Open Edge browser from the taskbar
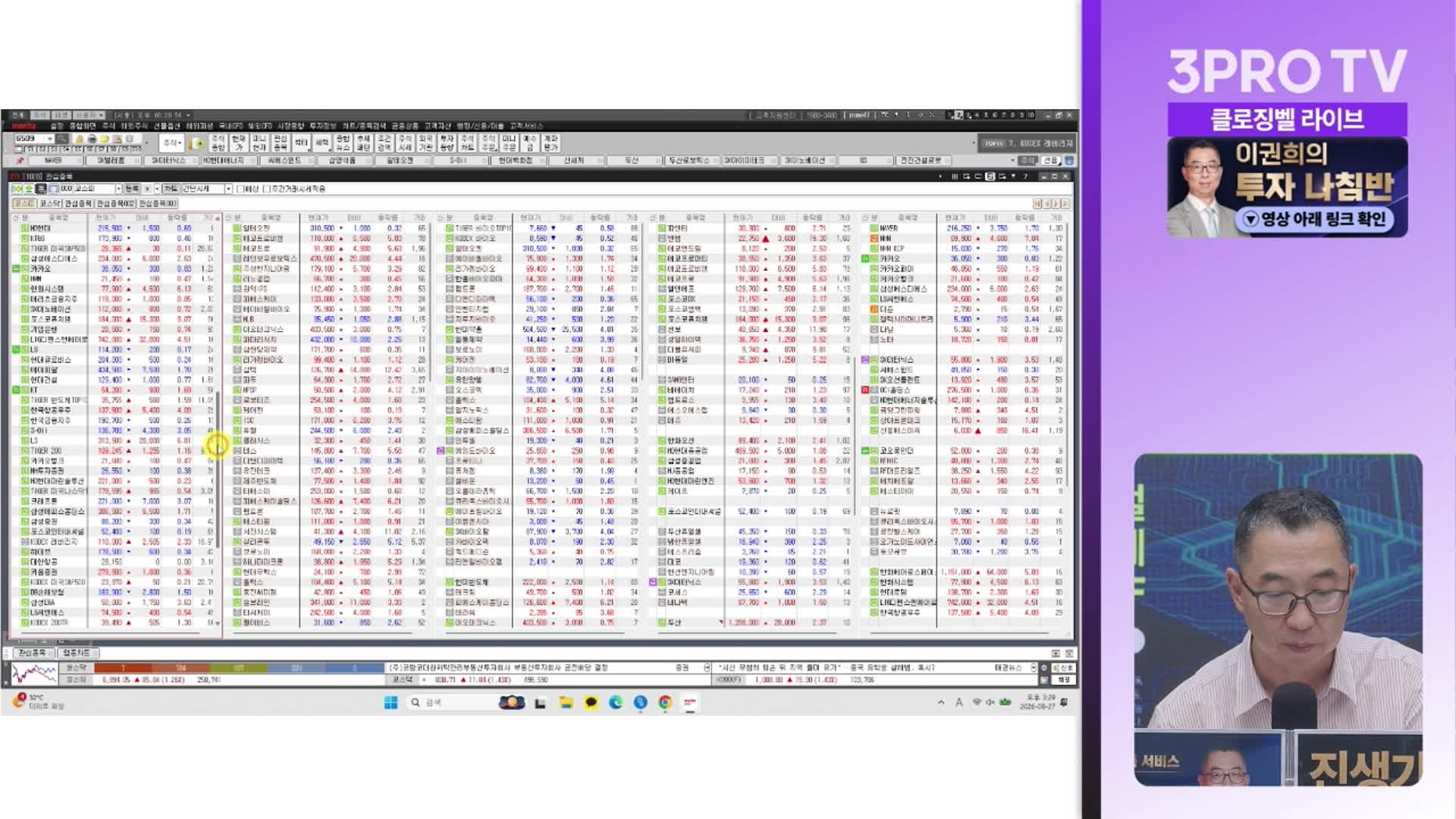 click(x=615, y=703)
